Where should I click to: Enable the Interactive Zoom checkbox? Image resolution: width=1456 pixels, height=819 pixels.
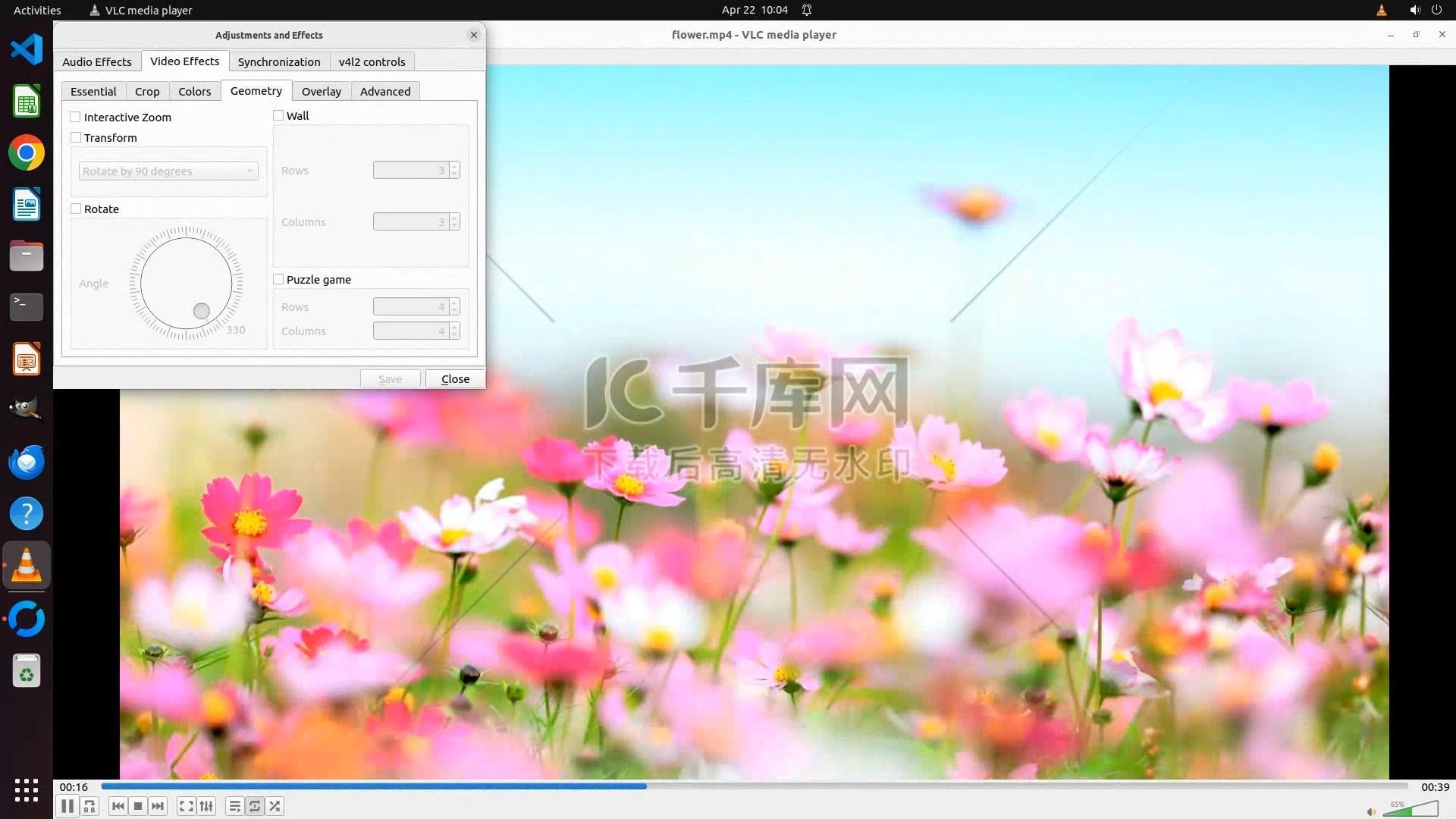[x=76, y=117]
